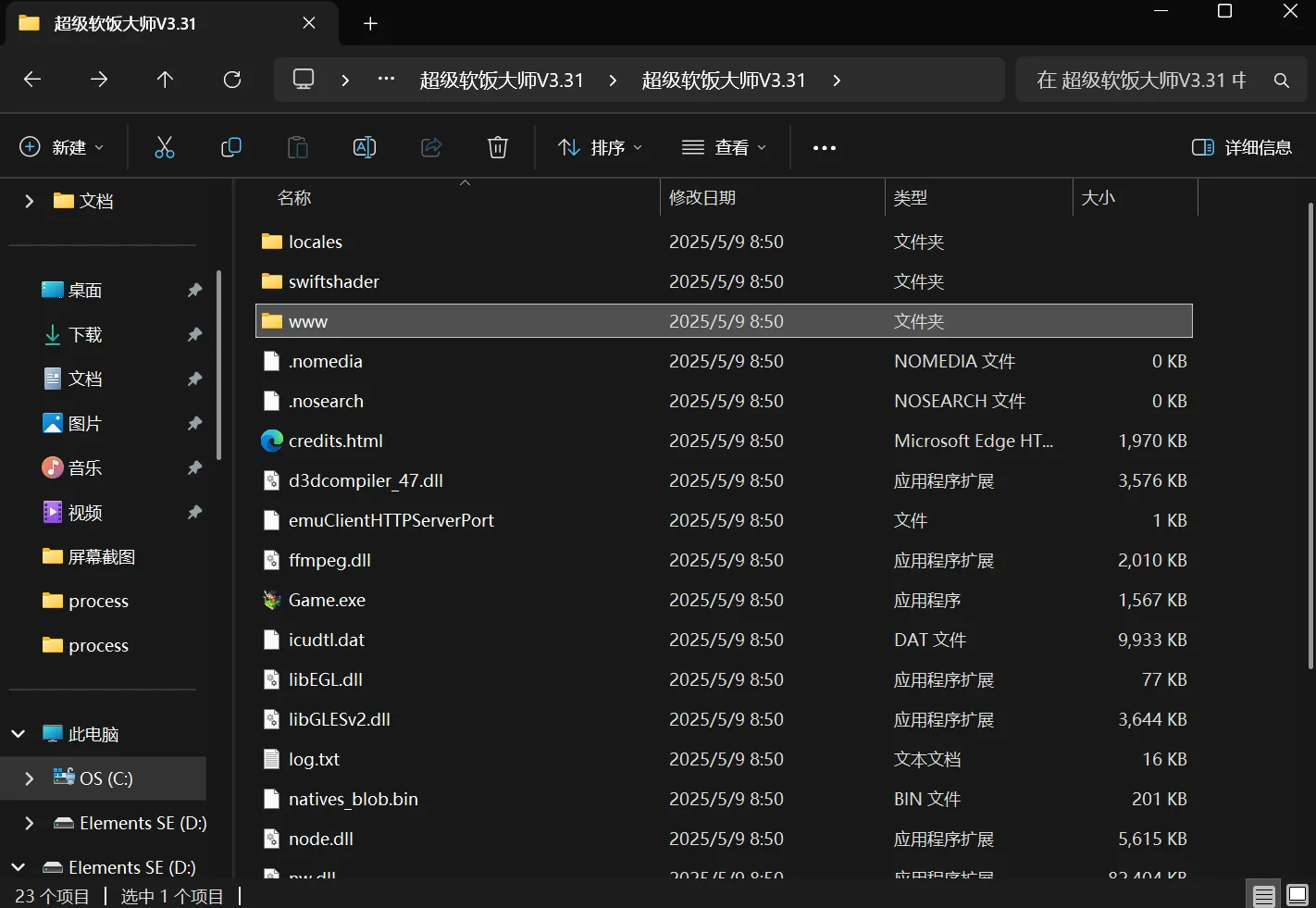This screenshot has height=908, width=1316.
Task: Open the toolbar's three-dots more options menu
Action: click(824, 147)
